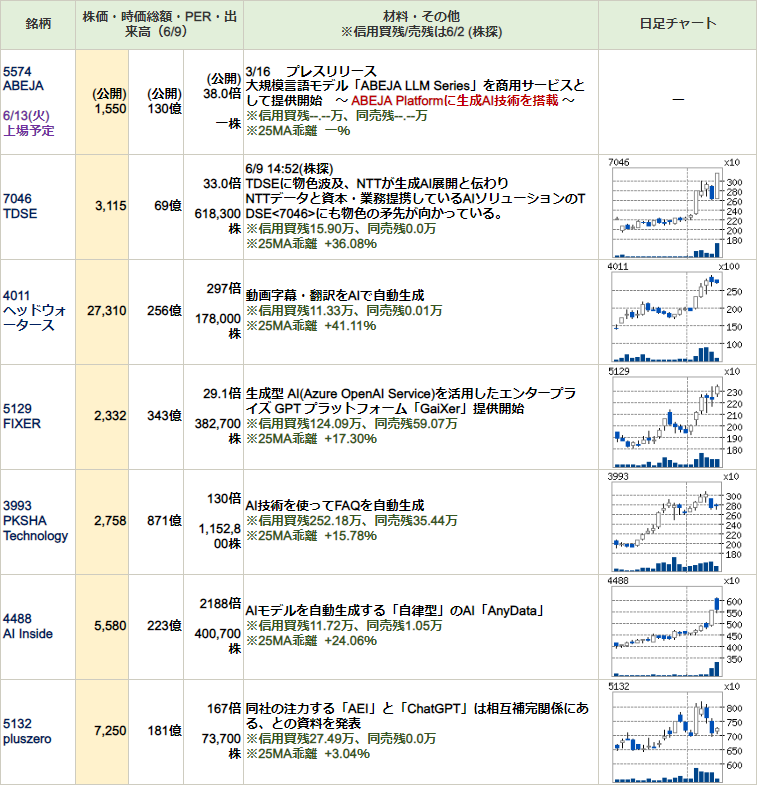
Task: Click 動画字幕・翻訳をAIで自動生成 text
Action: [x=334, y=295]
